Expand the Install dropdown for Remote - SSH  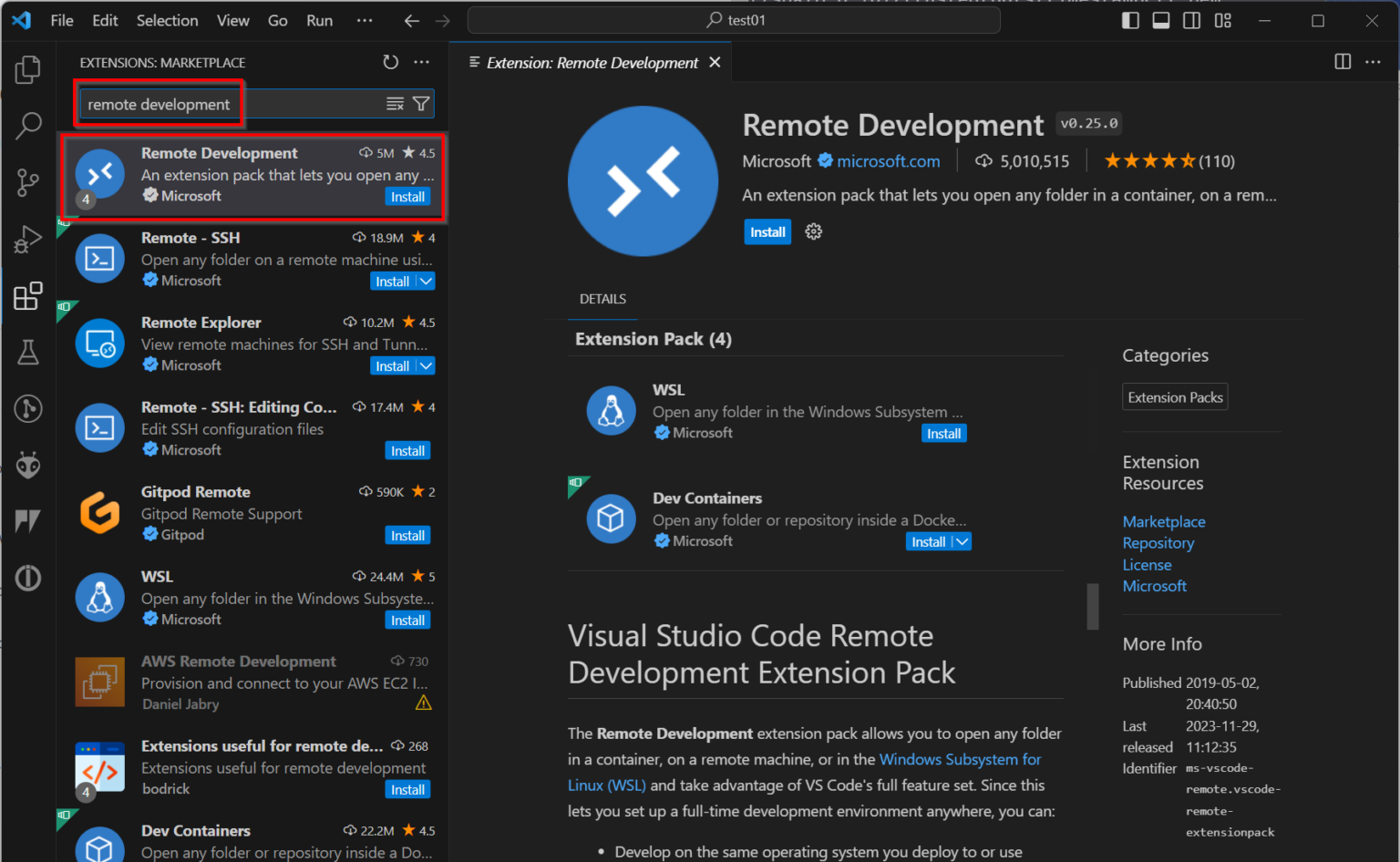click(424, 281)
